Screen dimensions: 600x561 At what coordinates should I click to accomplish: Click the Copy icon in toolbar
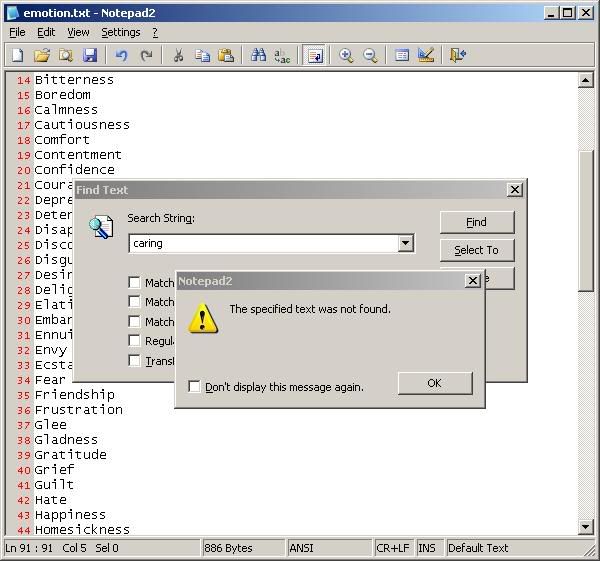point(202,55)
